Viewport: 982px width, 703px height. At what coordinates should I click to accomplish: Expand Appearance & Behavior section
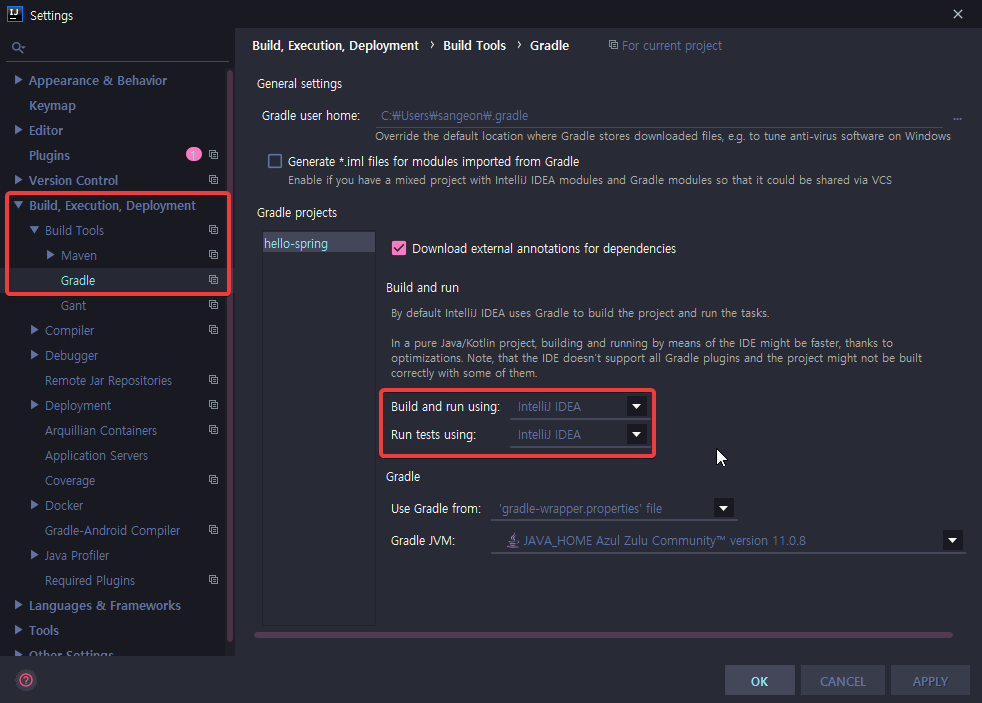pyautogui.click(x=18, y=80)
